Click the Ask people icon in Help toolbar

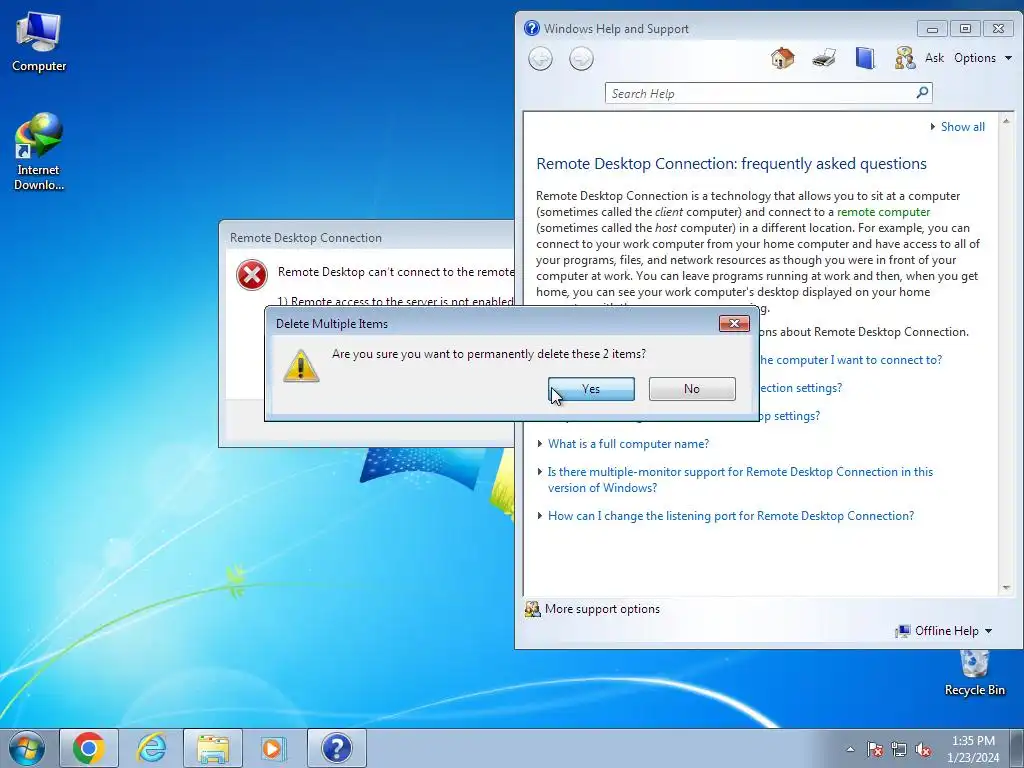coord(904,58)
